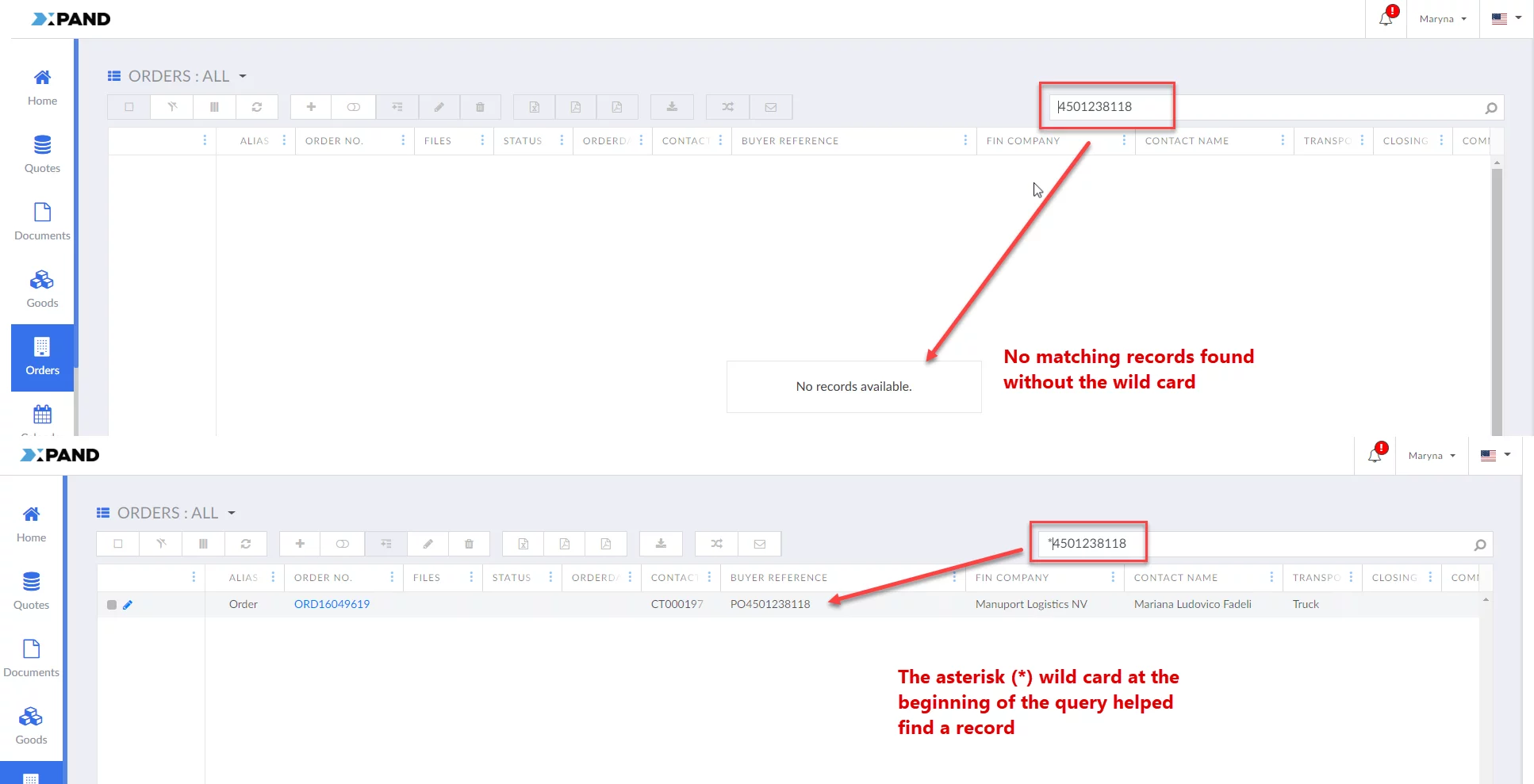The height and width of the screenshot is (784, 1534).
Task: Click the search field containing *4501238118
Action: click(x=1261, y=544)
